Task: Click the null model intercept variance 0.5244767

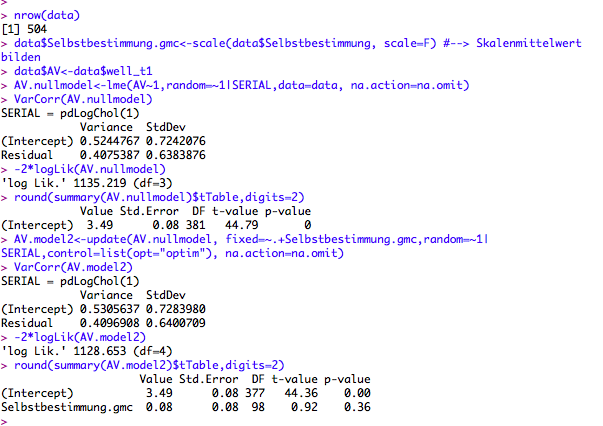Action: (x=100, y=142)
